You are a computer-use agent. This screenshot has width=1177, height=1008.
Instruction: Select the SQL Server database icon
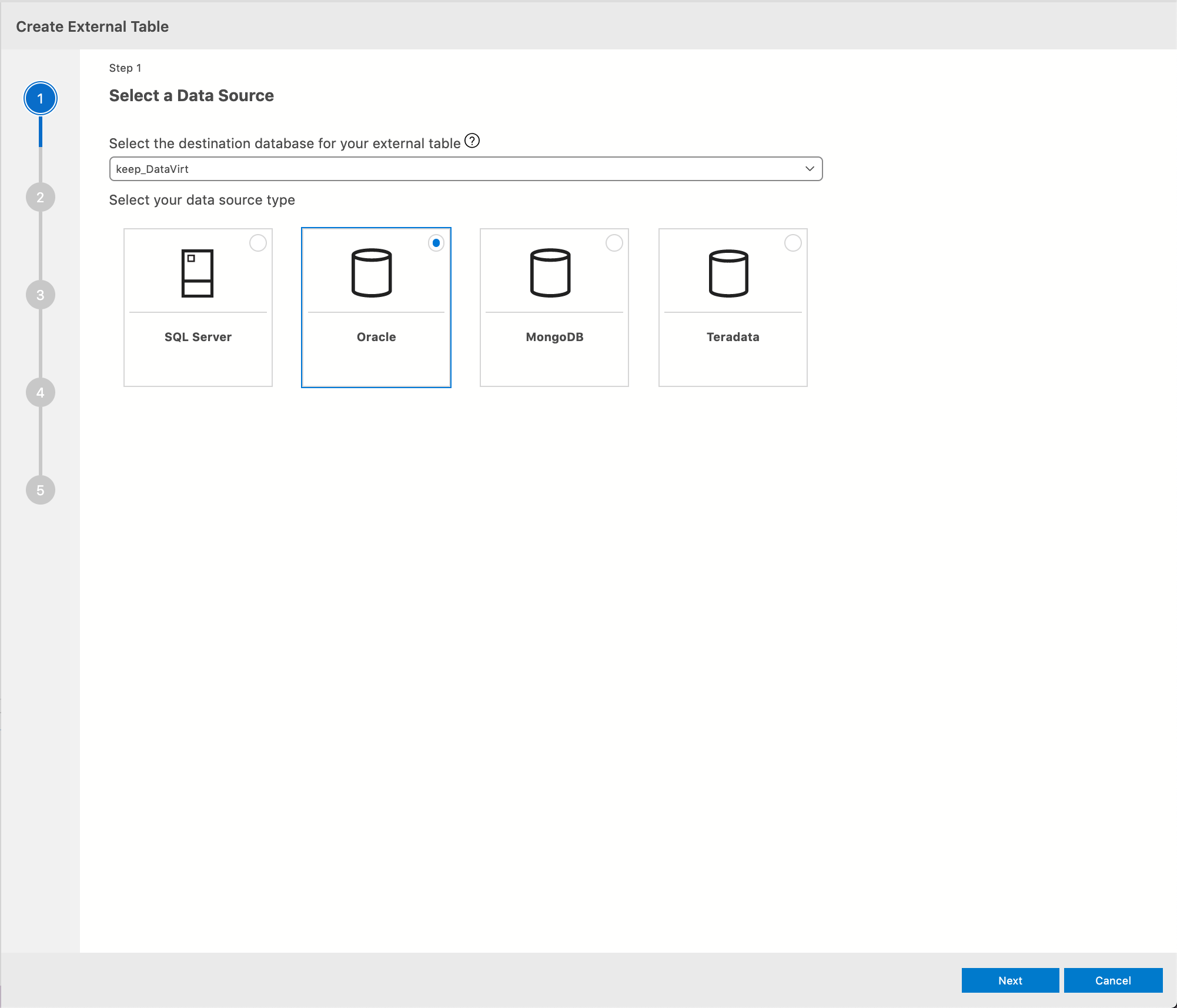coord(198,272)
